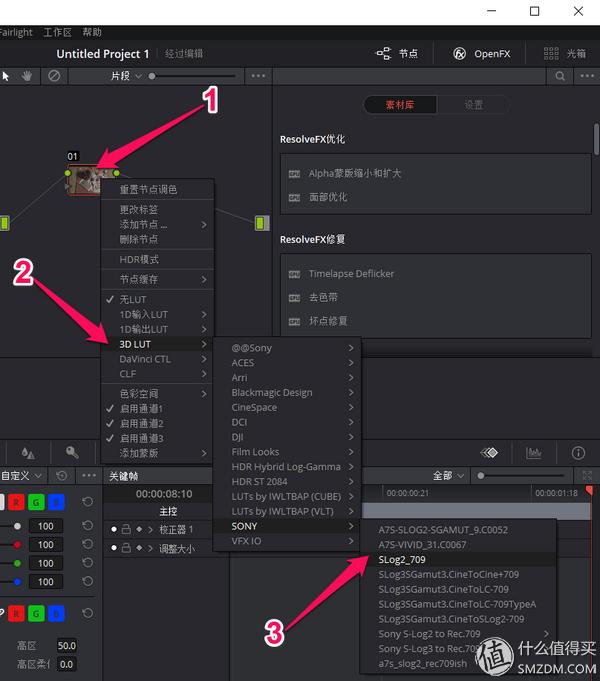Click the key icon in the color toolbar
Viewport: 600px width, 681px height.
coord(72,452)
